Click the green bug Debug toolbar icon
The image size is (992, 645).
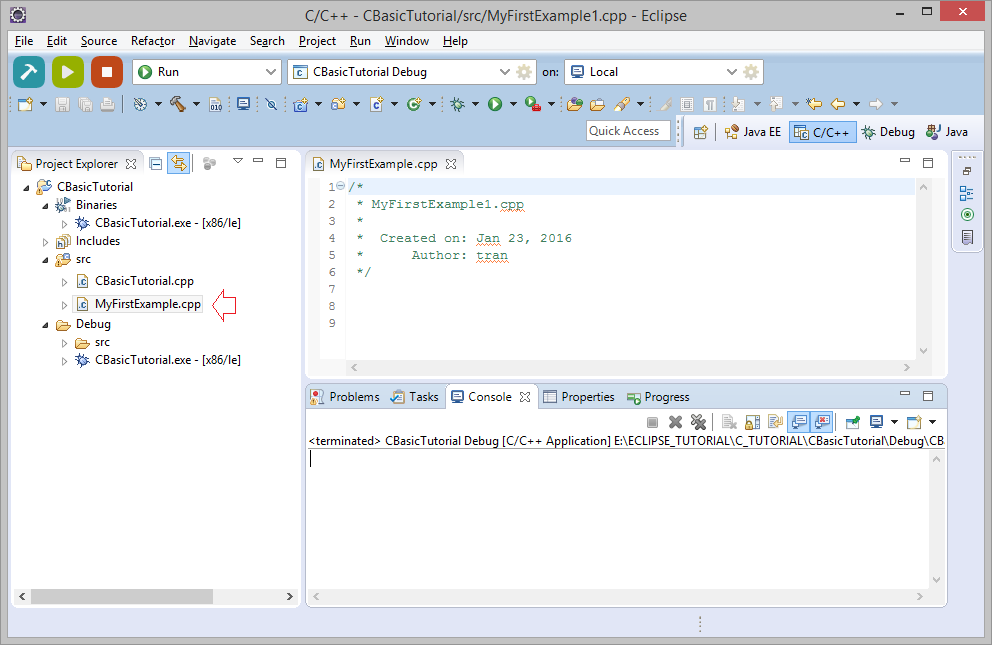(457, 104)
